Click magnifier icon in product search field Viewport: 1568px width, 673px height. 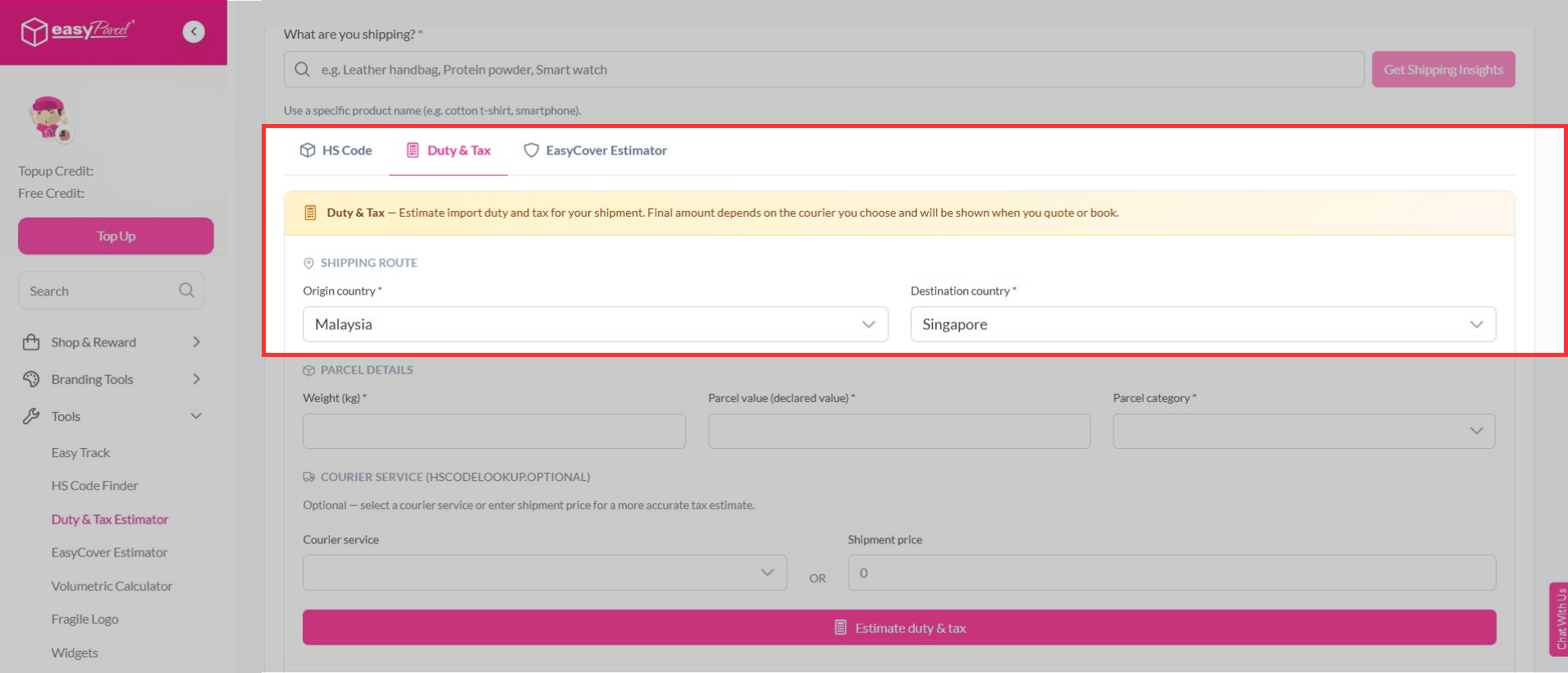coord(303,70)
